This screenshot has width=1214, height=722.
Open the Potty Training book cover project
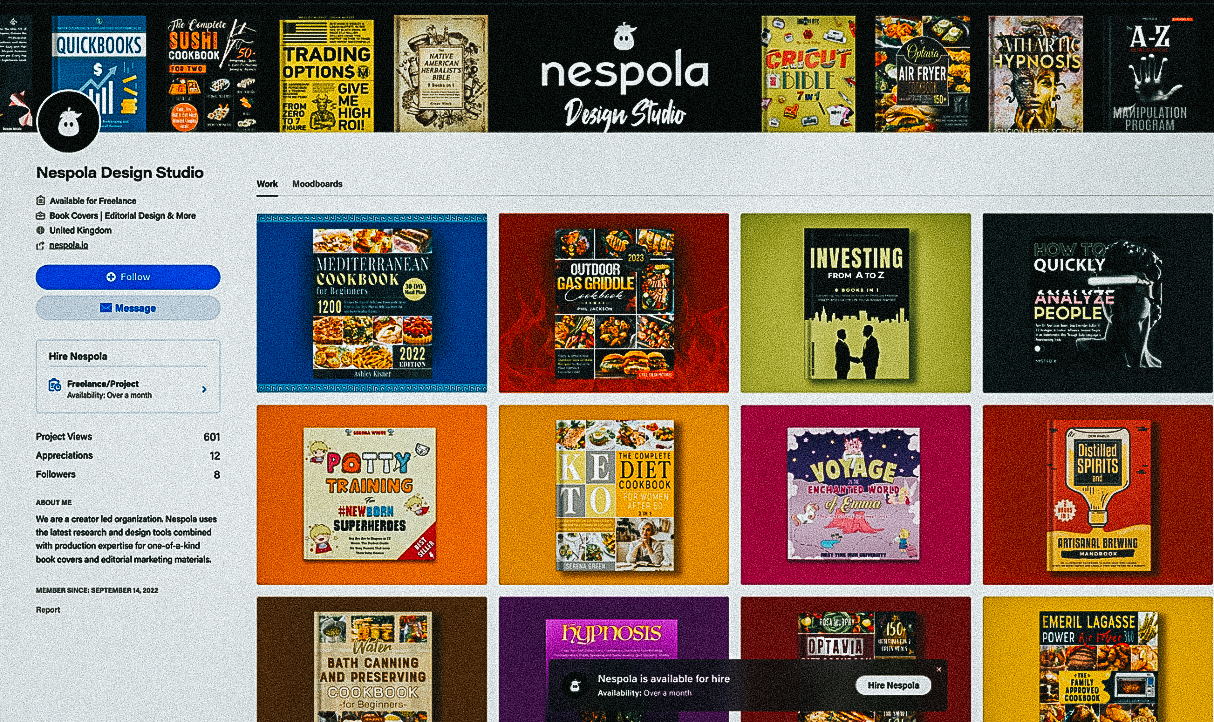(372, 495)
